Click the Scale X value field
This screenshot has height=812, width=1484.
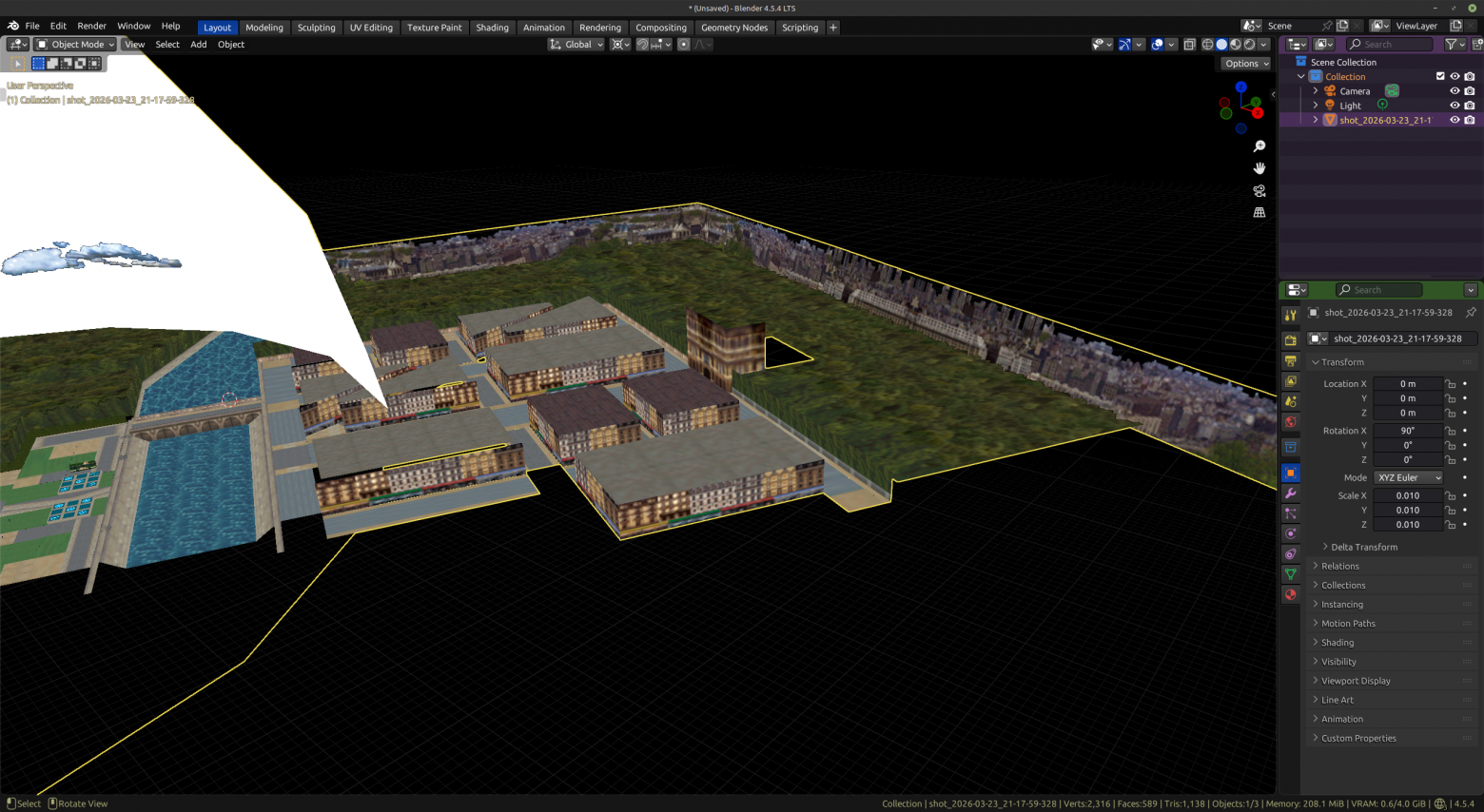(x=1408, y=495)
